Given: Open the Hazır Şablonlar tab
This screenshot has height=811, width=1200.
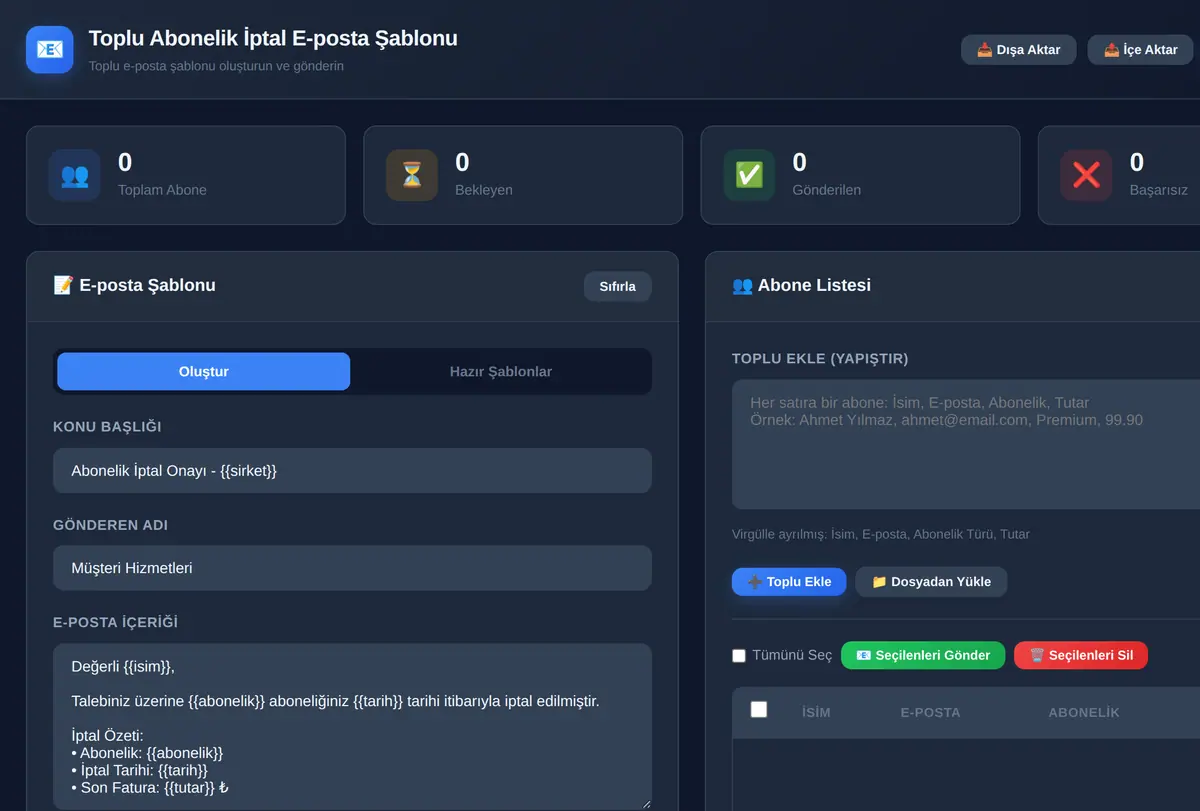Looking at the screenshot, I should tap(501, 371).
